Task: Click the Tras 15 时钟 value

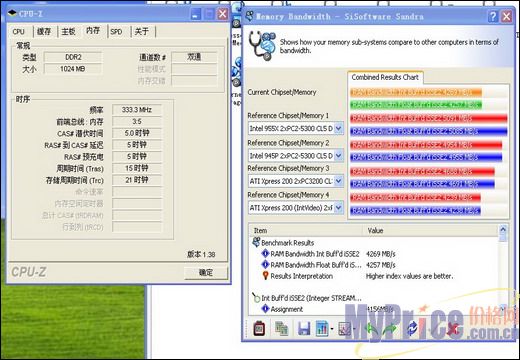Action: pos(137,168)
